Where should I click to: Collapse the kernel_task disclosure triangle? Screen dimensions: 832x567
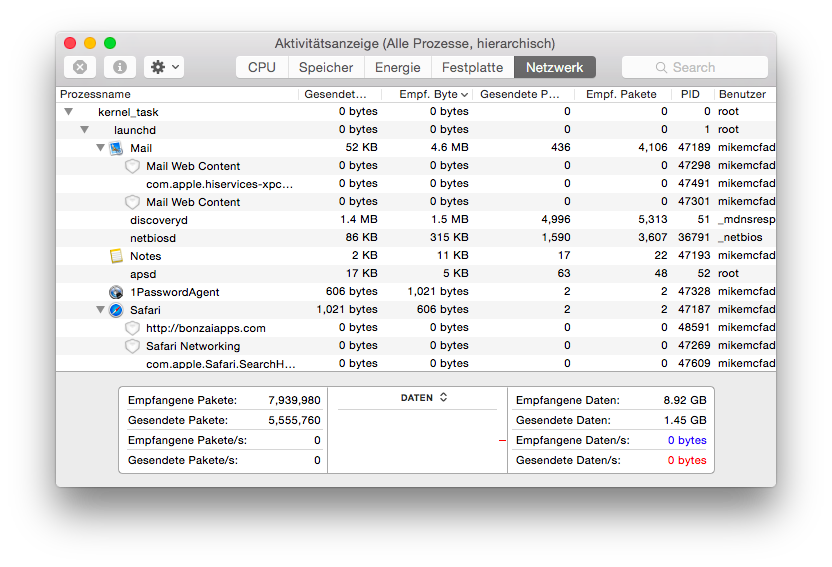tap(68, 112)
